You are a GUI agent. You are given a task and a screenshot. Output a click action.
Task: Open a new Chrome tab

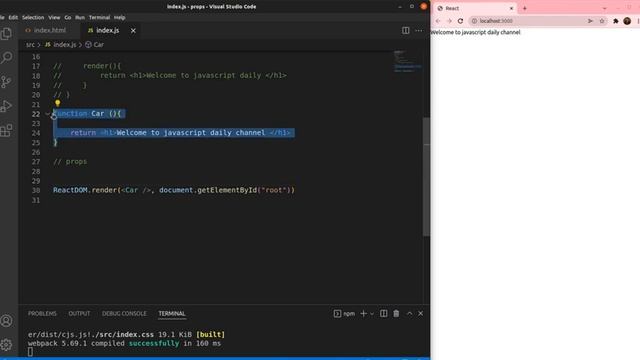525,8
